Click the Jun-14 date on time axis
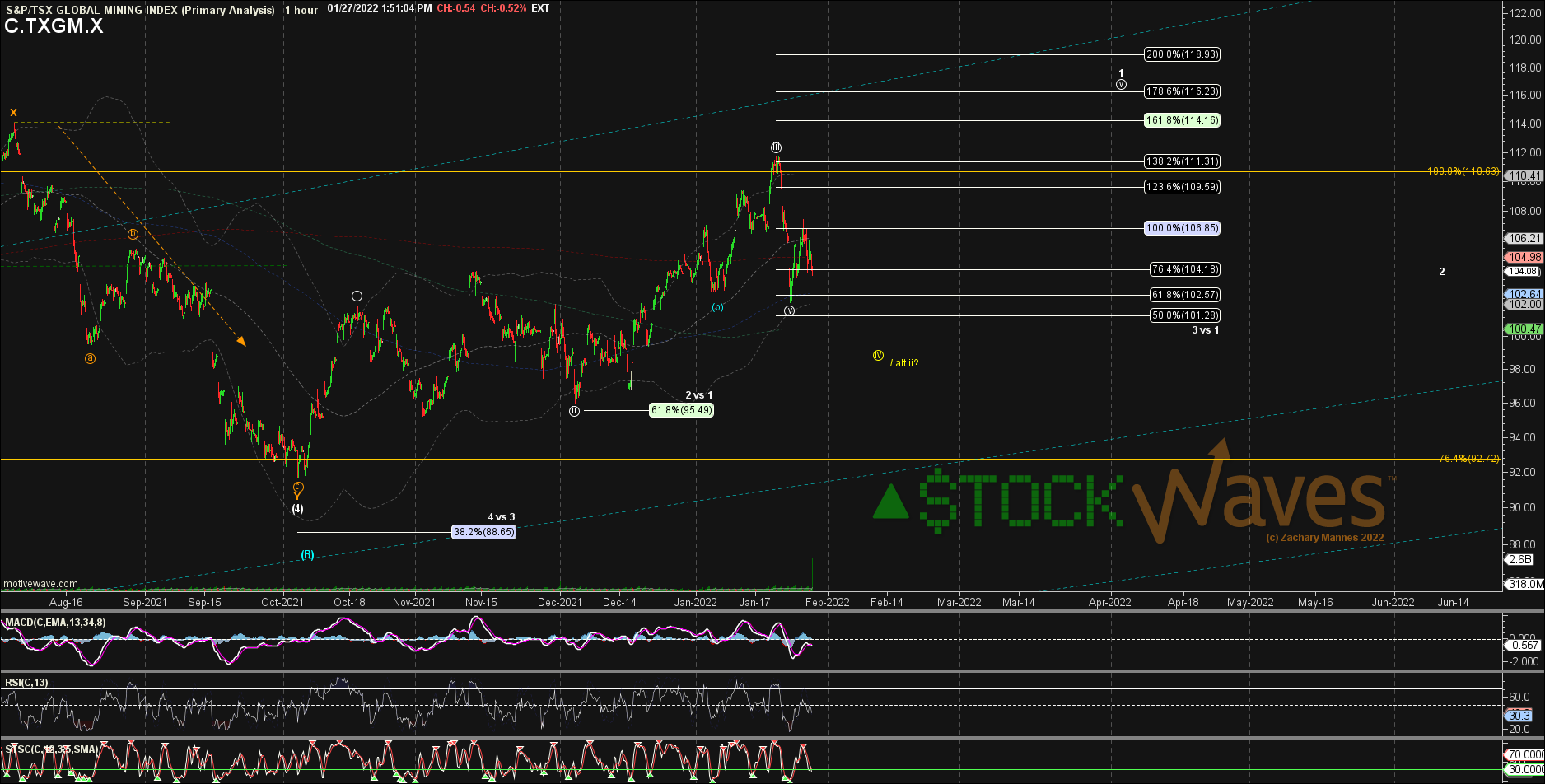Screen dimensions: 1545x784 point(1453,603)
